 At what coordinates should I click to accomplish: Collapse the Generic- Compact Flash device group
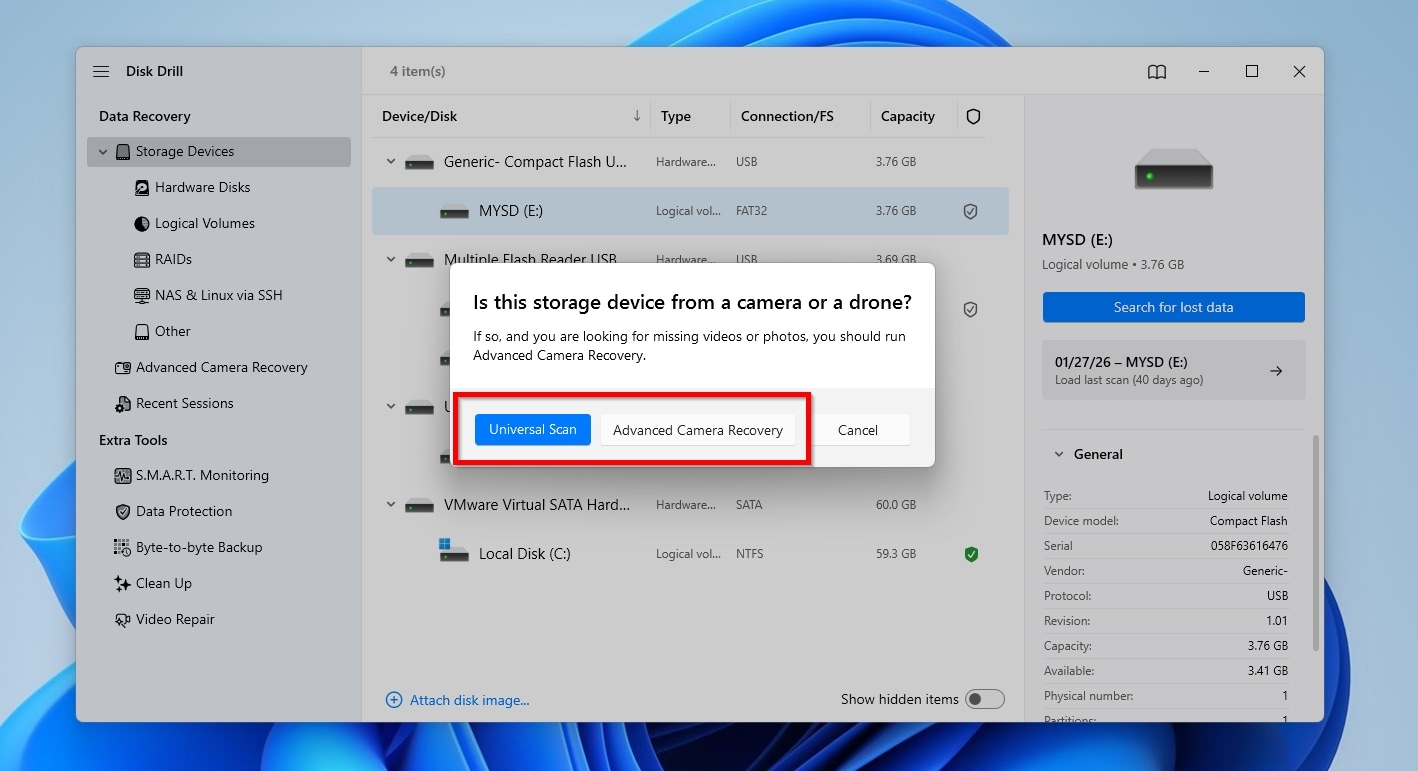pyautogui.click(x=391, y=162)
